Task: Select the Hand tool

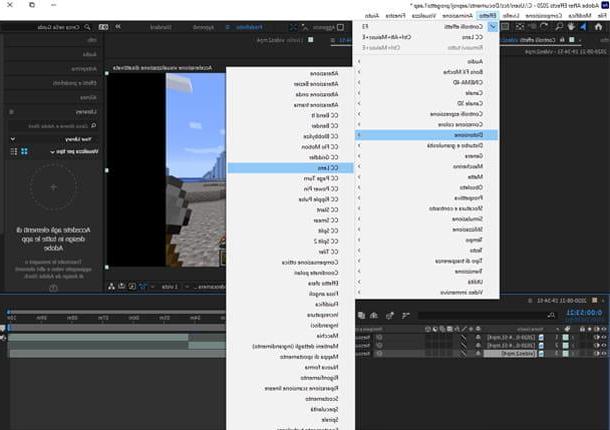Action: (571, 27)
